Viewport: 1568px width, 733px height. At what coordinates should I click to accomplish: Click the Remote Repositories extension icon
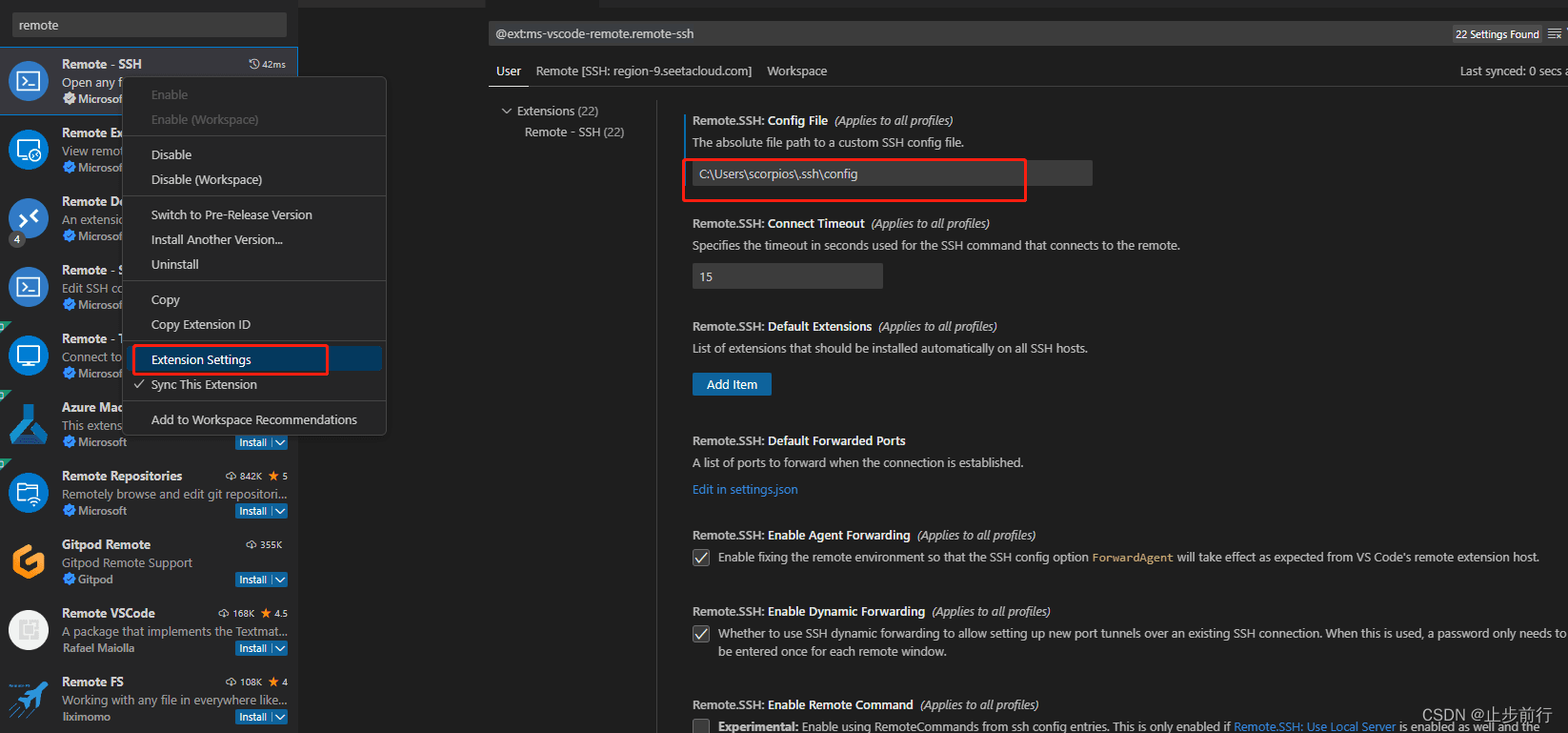coord(29,493)
